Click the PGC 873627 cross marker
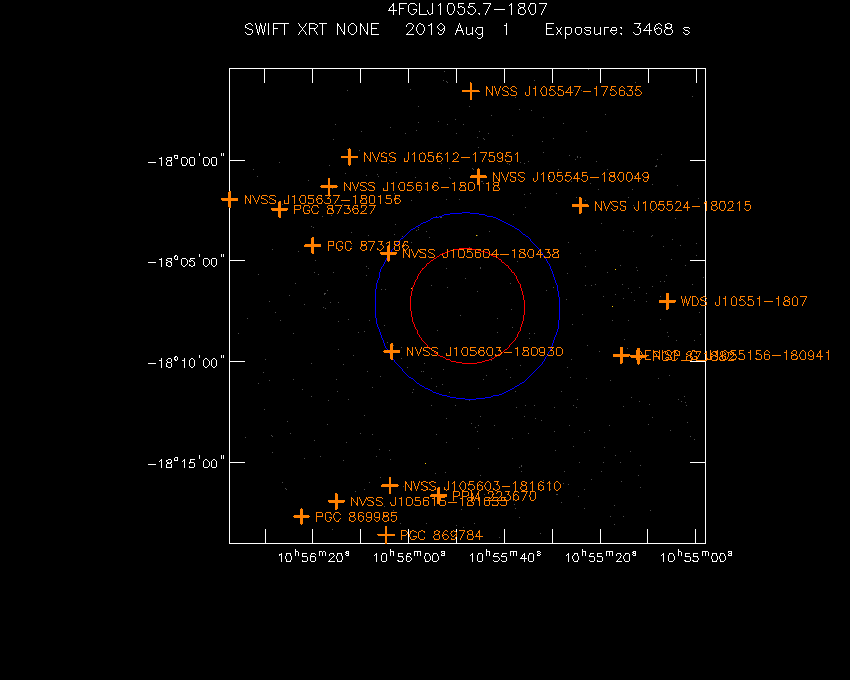 [279, 209]
